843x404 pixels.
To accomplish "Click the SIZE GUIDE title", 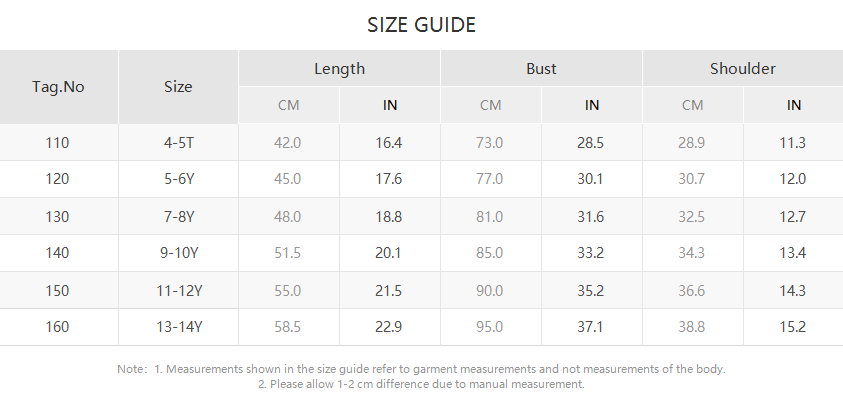I will 421,25.
